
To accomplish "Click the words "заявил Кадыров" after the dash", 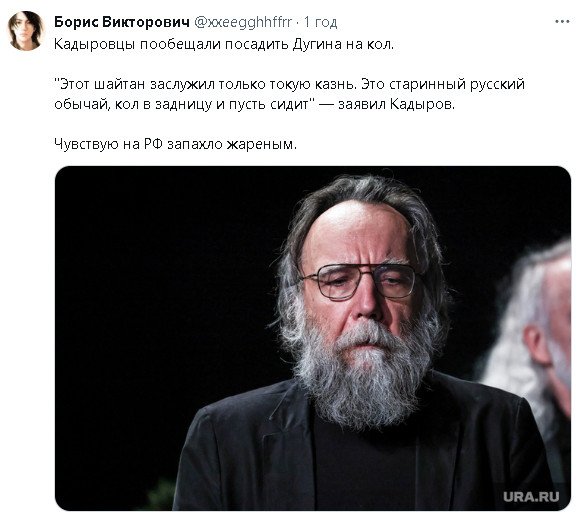I will (x=396, y=104).
